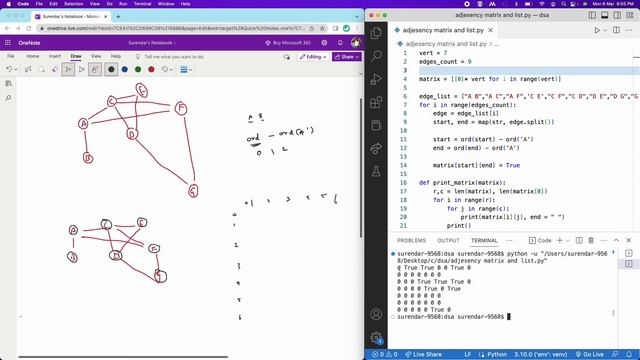Open OneNote app launcher grid
Screen dimensions: 640x360
(8, 42)
